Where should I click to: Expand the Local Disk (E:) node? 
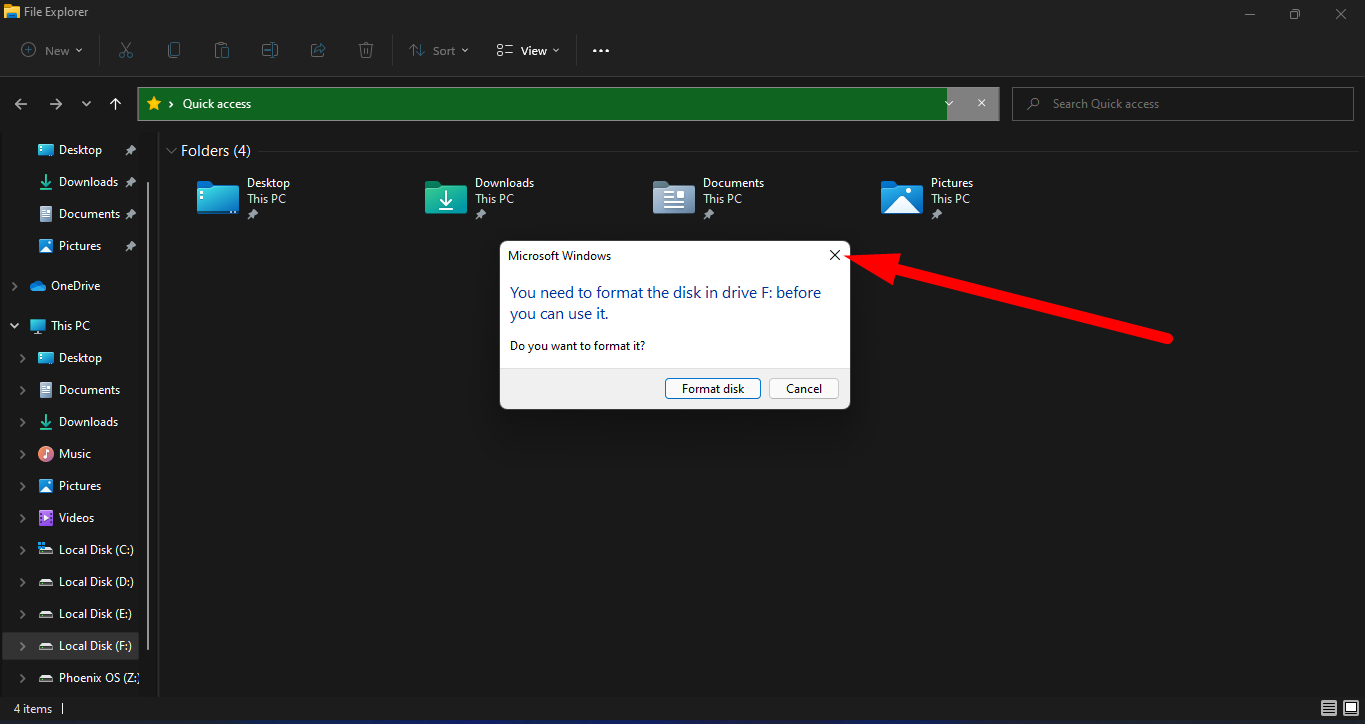23,614
